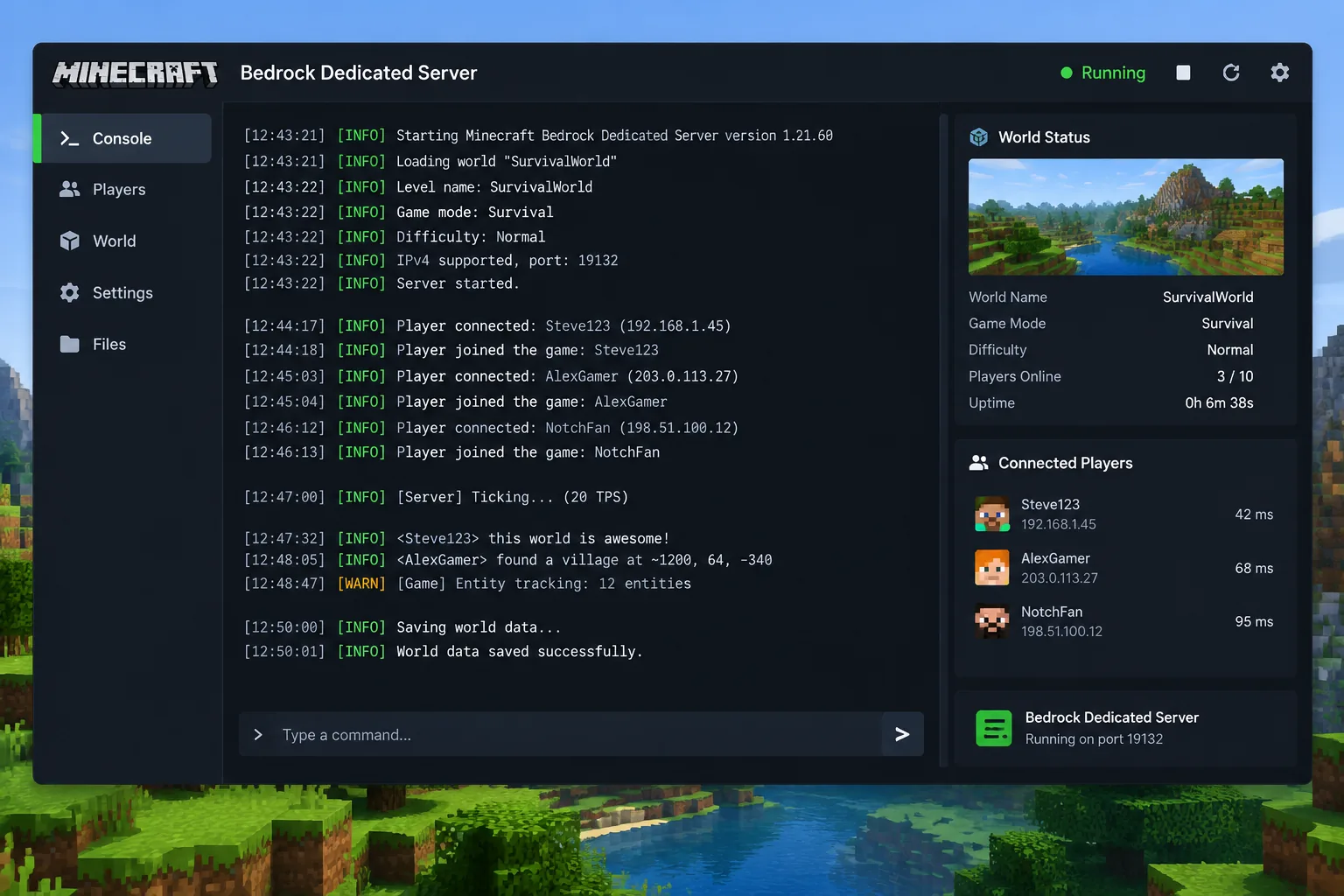The image size is (1344, 896).
Task: Click the green Running status indicator
Action: [x=1102, y=73]
